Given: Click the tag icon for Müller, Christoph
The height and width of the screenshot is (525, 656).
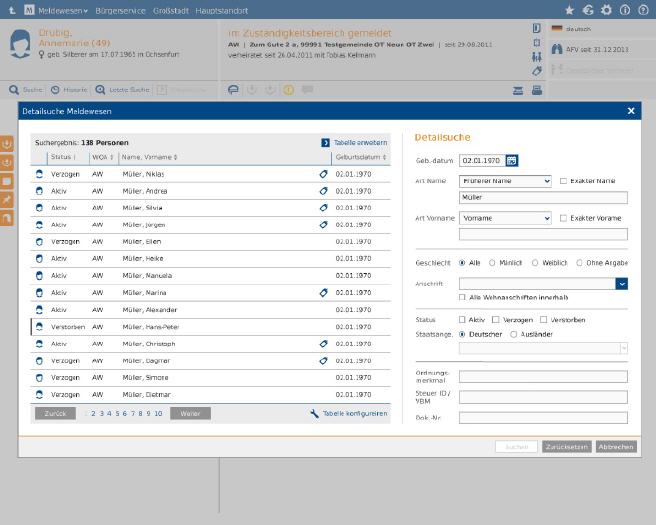Looking at the screenshot, I should click(x=323, y=344).
